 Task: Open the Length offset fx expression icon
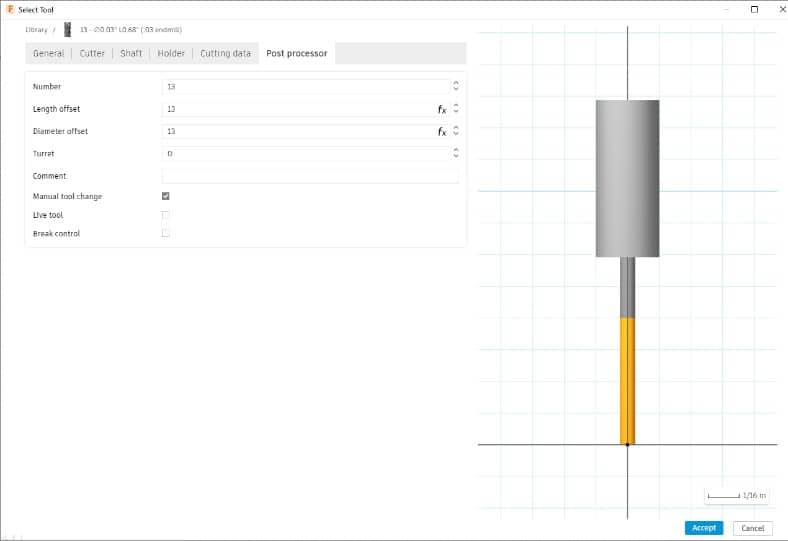442,110
